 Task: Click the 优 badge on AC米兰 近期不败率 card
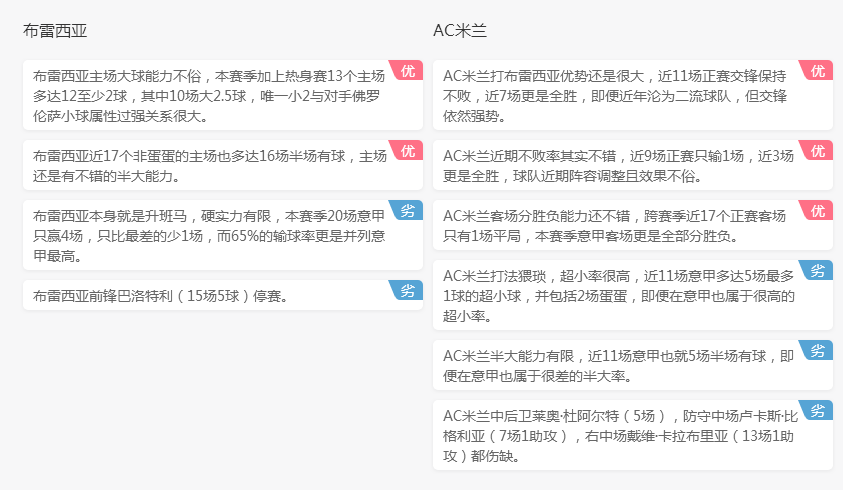[817, 151]
